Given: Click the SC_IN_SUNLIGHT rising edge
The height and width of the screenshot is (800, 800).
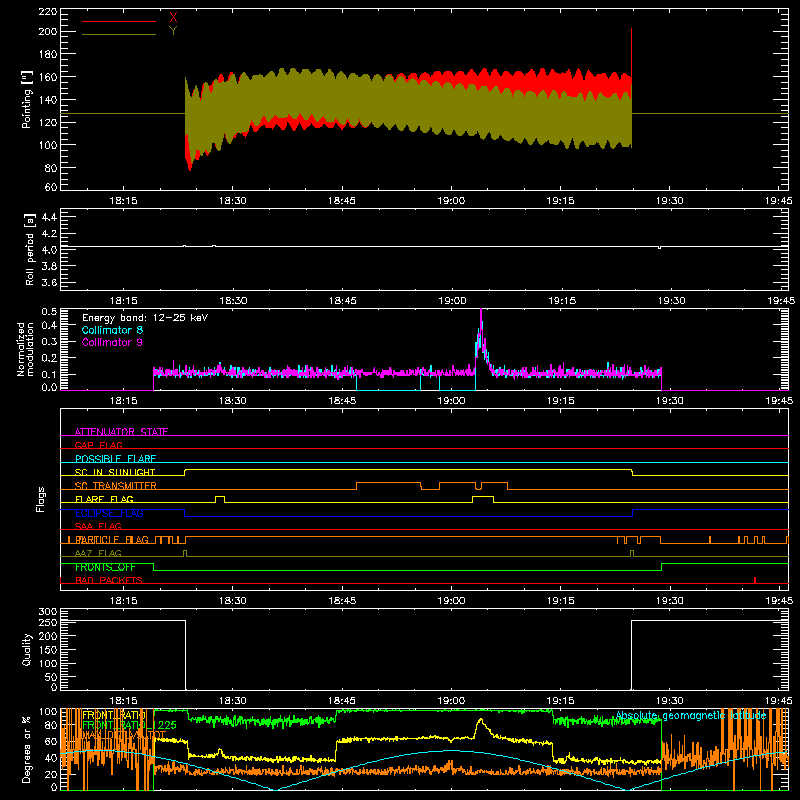Looking at the screenshot, I should [x=185, y=472].
